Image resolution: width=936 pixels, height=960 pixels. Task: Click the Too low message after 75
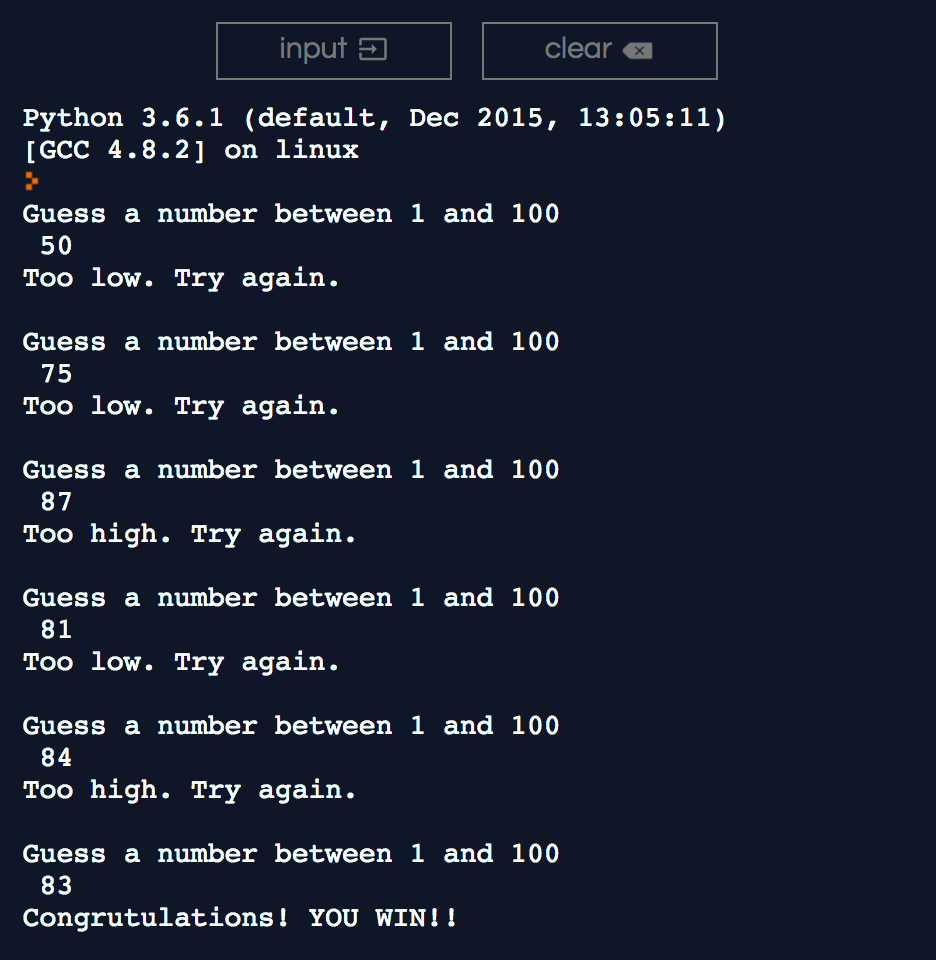pyautogui.click(x=181, y=407)
